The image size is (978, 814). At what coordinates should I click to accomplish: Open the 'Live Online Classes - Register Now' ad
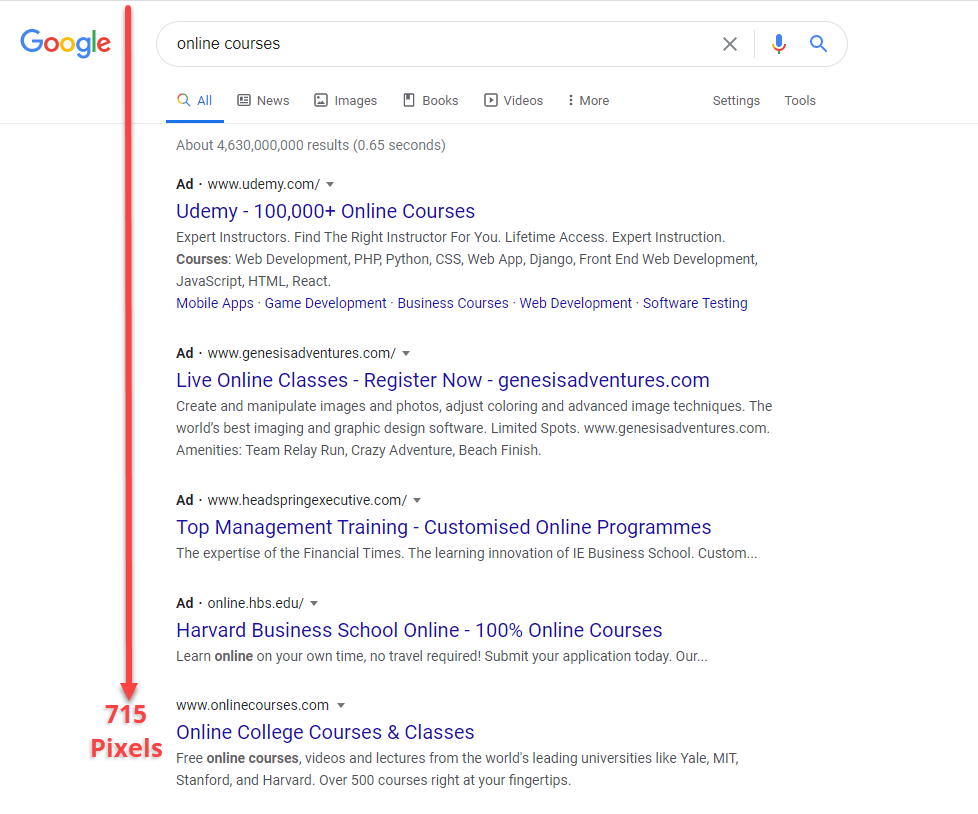(x=442, y=380)
